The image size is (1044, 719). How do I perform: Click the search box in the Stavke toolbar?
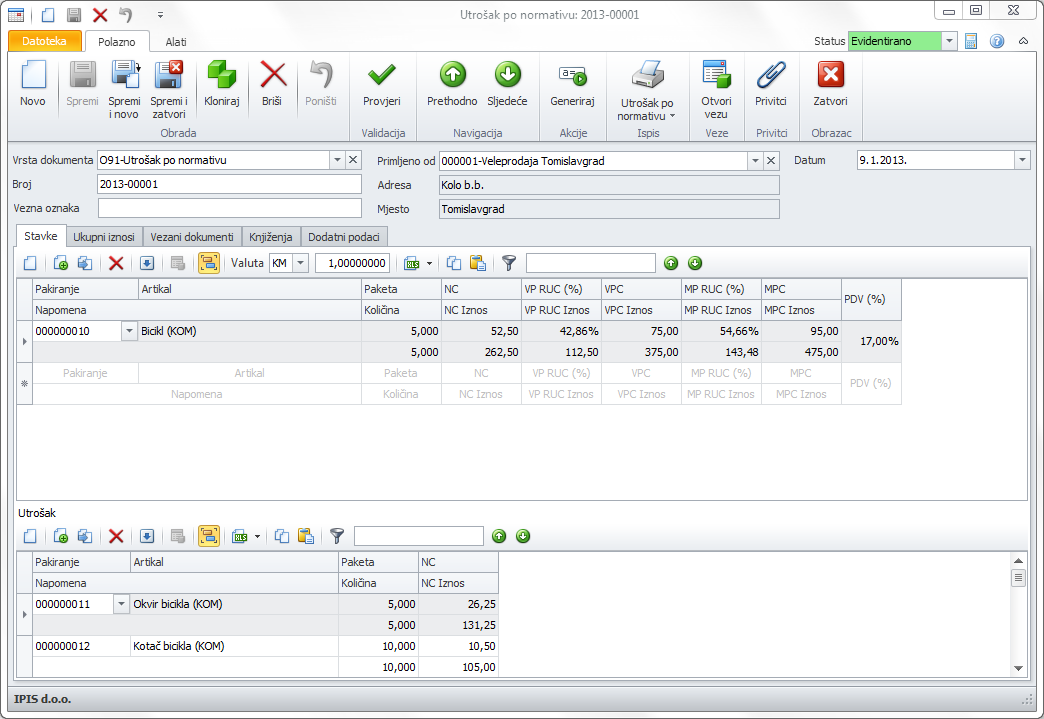click(591, 263)
